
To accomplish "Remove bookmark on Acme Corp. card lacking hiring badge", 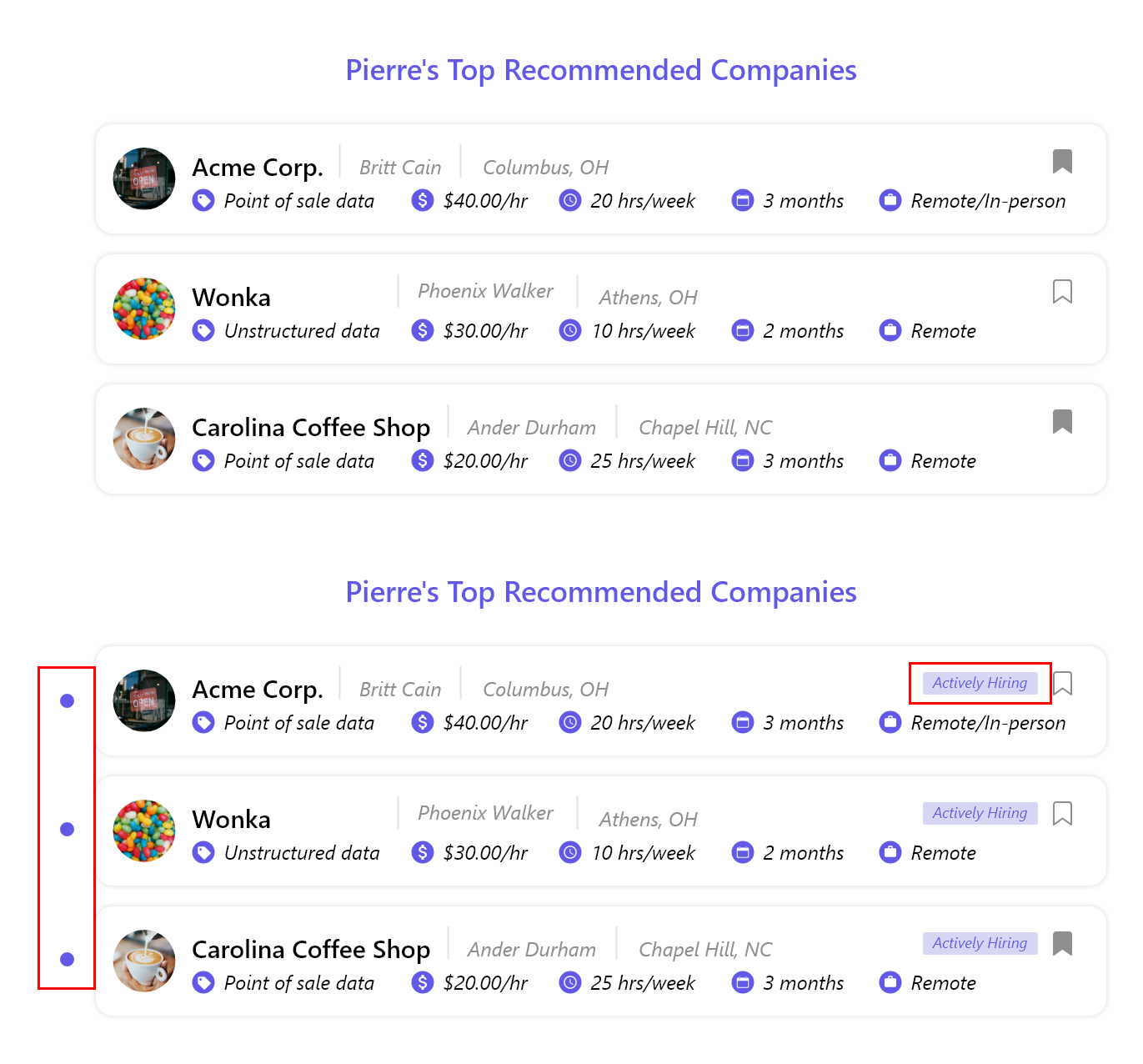I will (1062, 161).
